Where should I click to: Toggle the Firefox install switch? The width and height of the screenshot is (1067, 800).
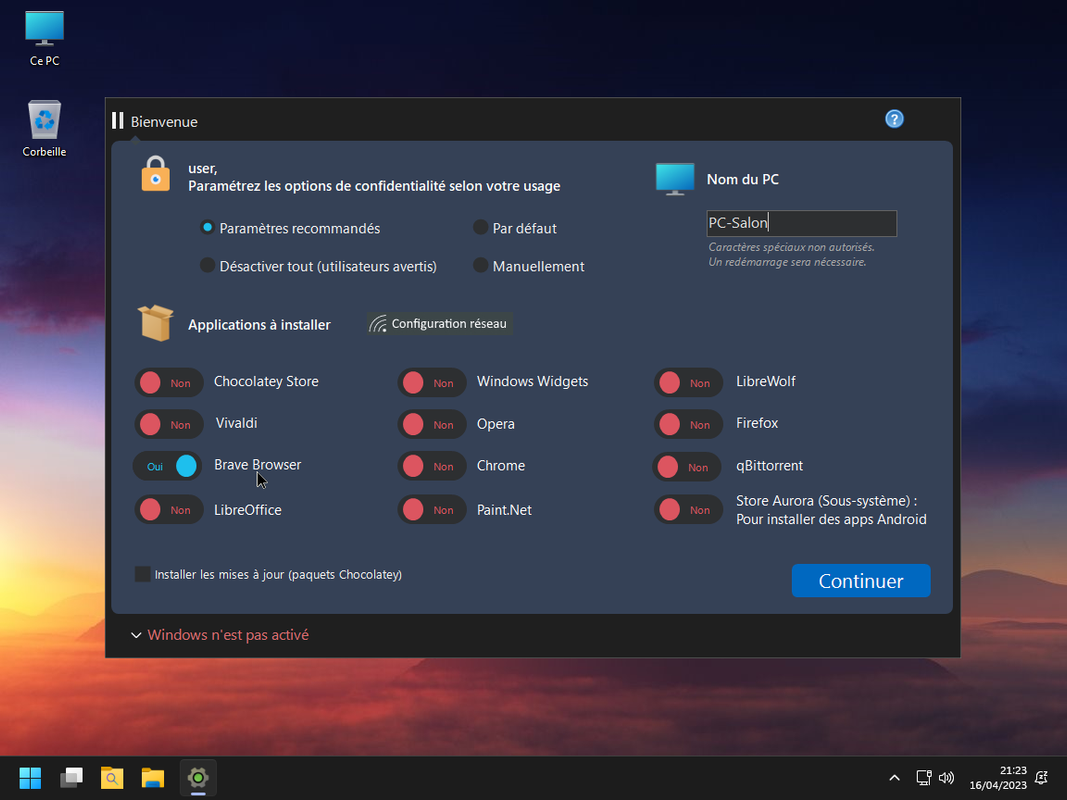click(689, 424)
